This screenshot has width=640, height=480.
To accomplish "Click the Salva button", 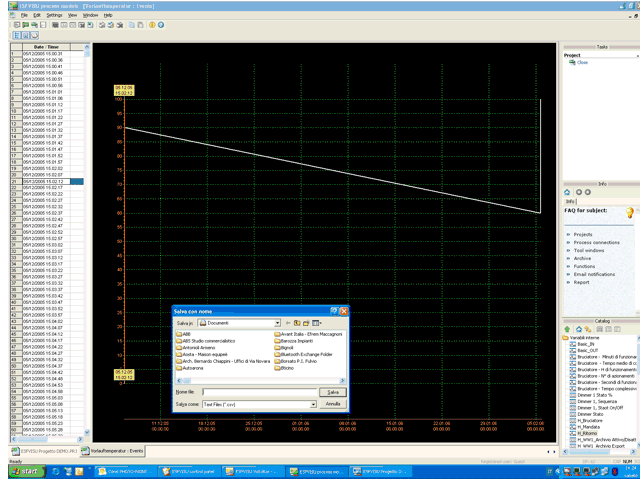I will coord(333,392).
